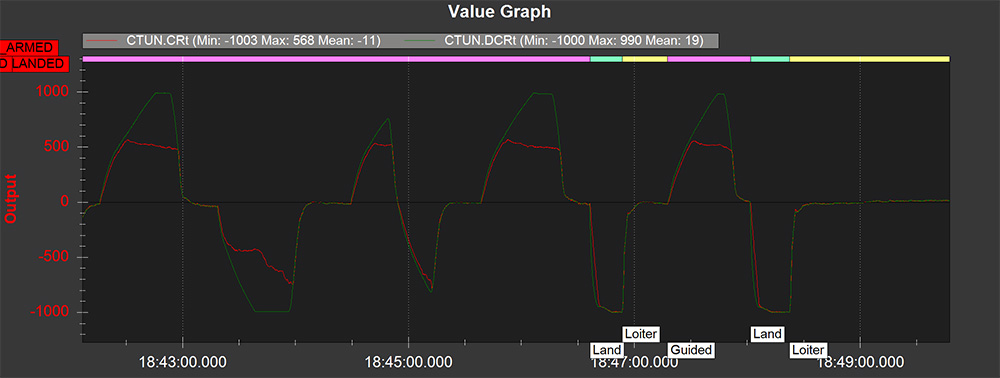The image size is (1000, 378).
Task: Select the second Loiter mode marker
Action: 809,350
